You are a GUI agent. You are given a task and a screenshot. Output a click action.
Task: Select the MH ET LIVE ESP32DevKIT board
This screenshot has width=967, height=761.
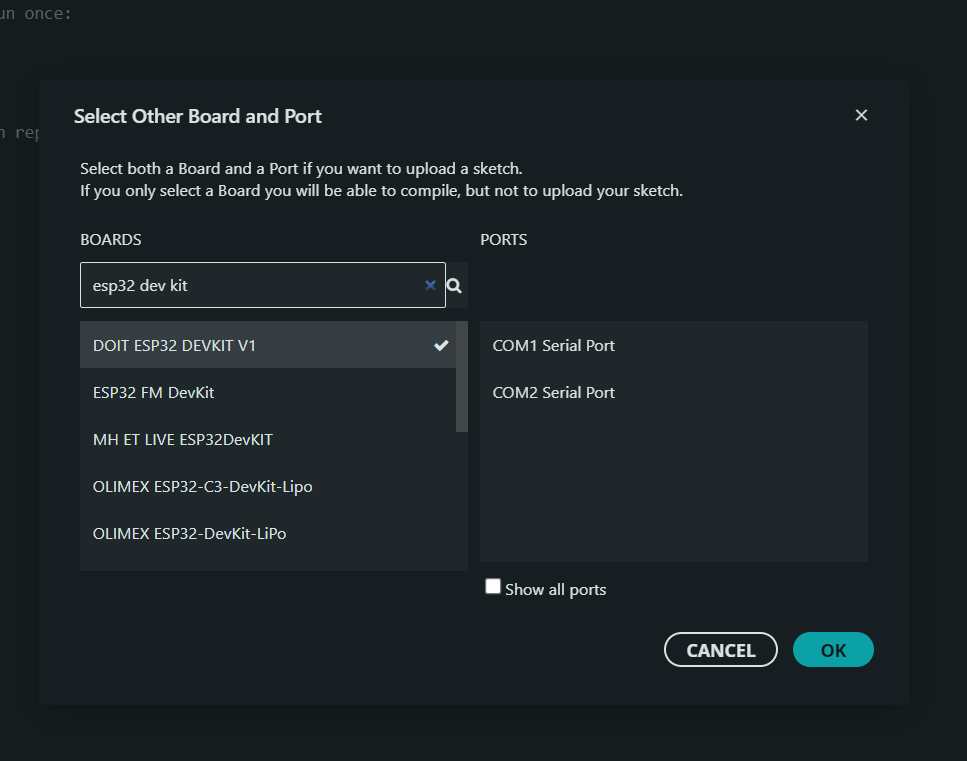(x=183, y=439)
